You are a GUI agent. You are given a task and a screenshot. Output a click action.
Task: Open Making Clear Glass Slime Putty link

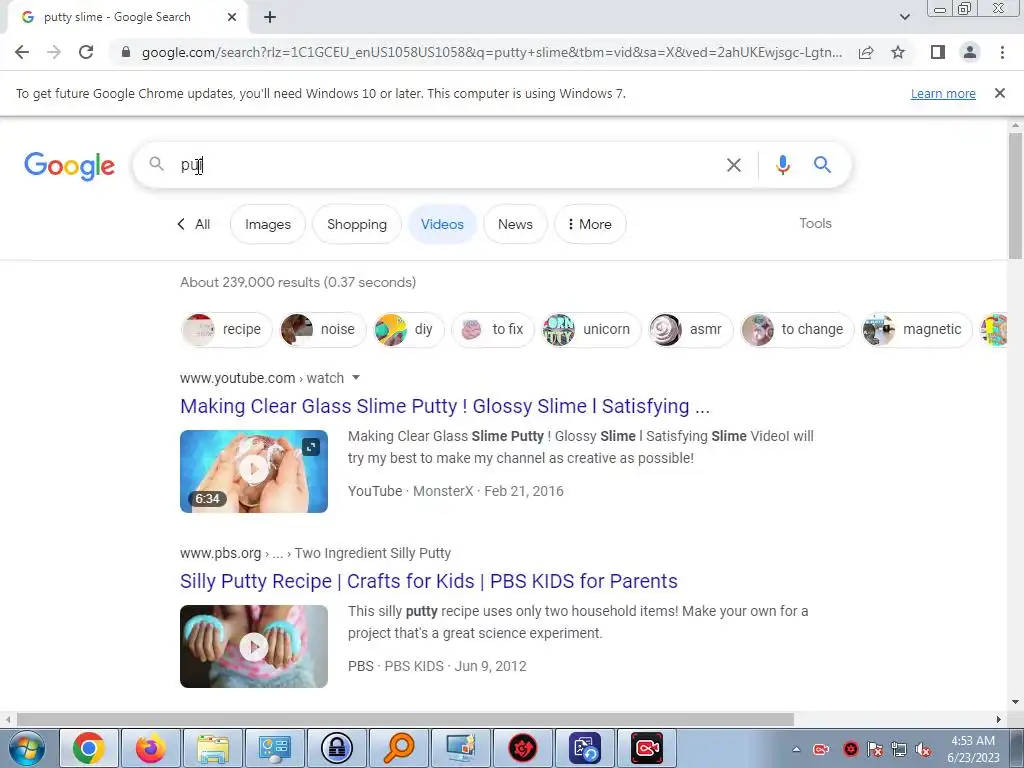pos(445,406)
